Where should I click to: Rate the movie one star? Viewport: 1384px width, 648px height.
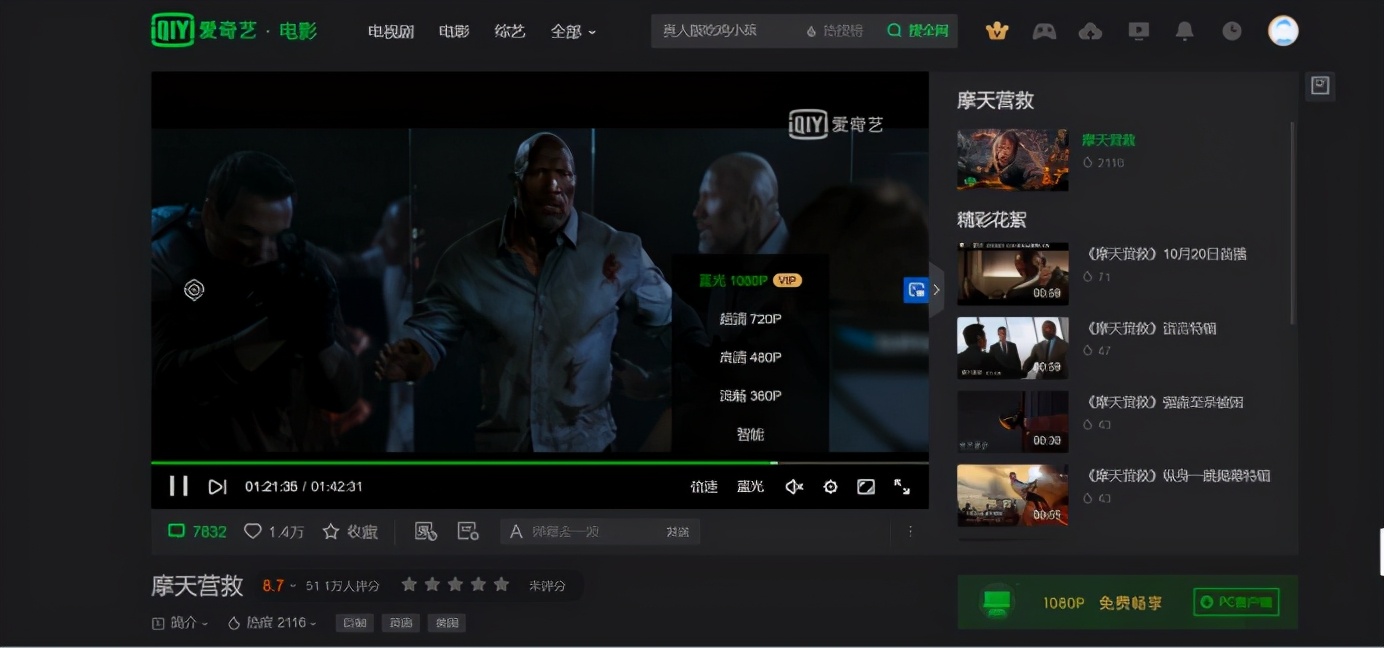point(409,584)
